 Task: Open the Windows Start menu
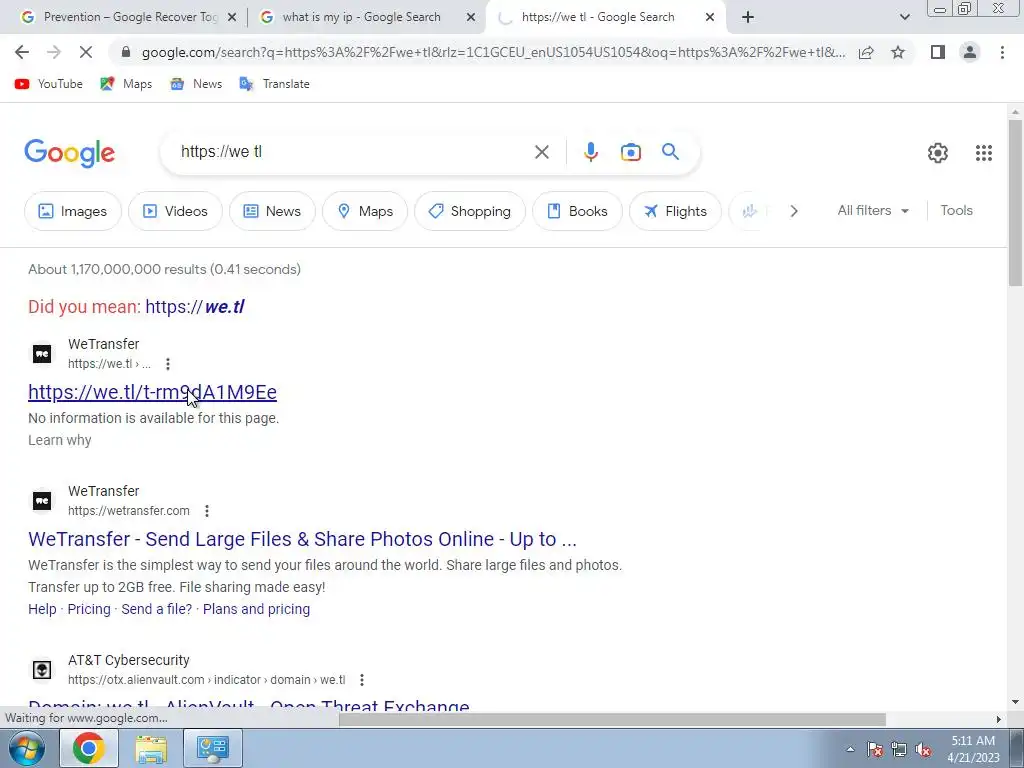25,748
